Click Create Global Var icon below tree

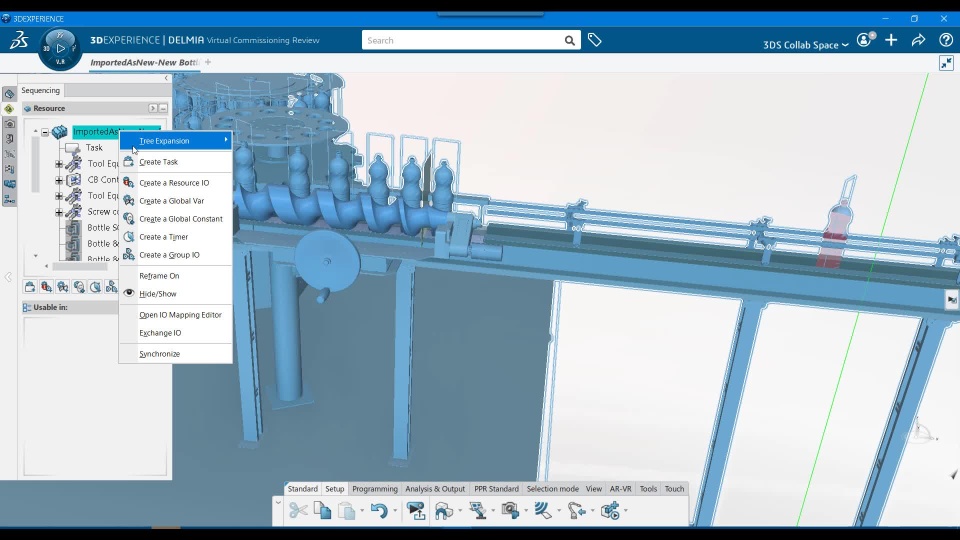click(x=62, y=287)
